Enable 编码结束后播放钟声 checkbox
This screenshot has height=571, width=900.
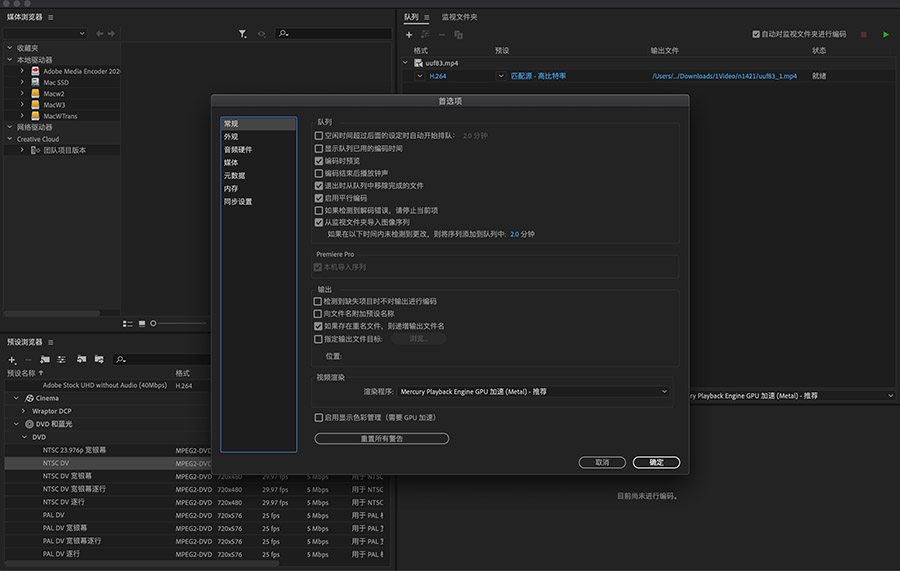319,173
